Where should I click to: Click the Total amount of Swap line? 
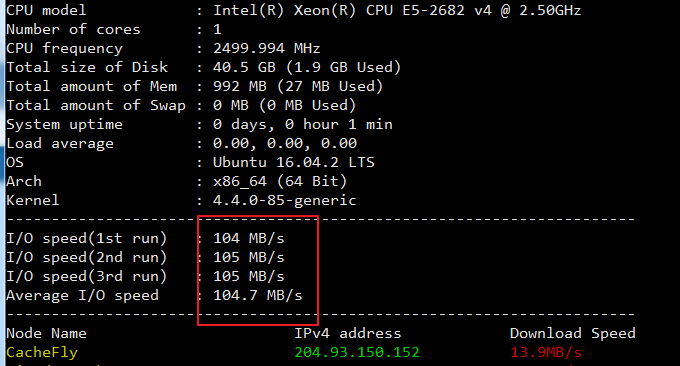181,105
